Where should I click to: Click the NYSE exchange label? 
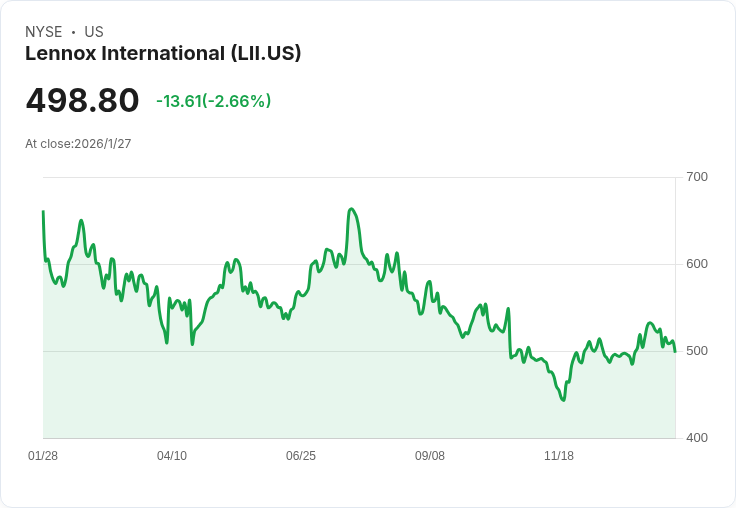[43, 32]
